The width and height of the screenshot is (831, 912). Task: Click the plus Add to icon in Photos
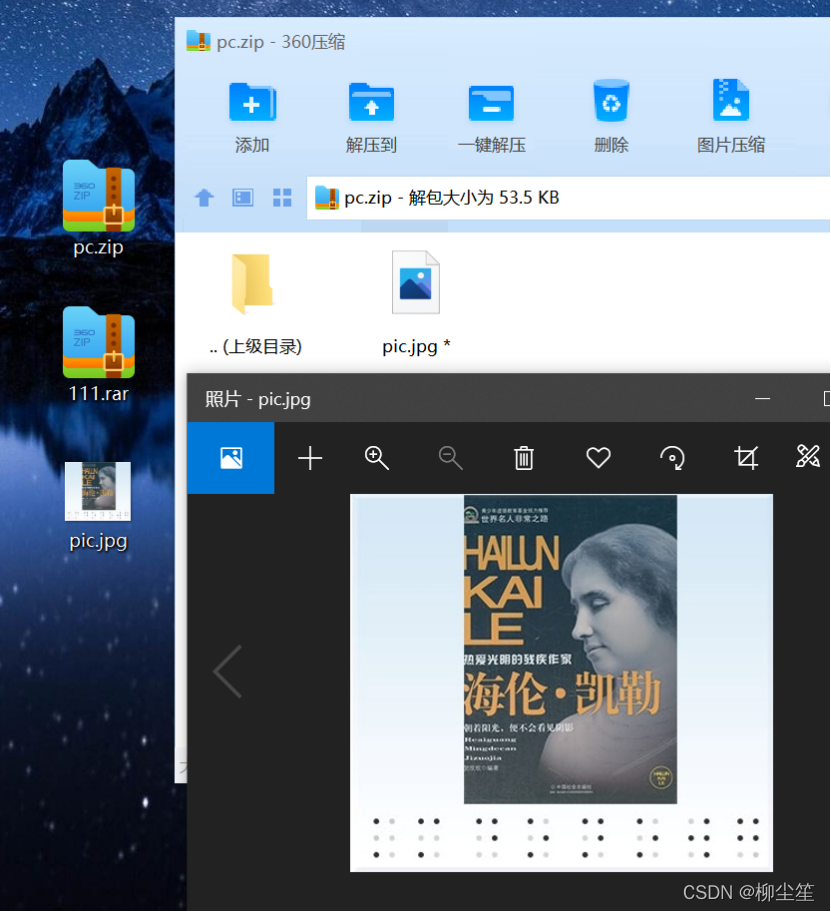310,458
